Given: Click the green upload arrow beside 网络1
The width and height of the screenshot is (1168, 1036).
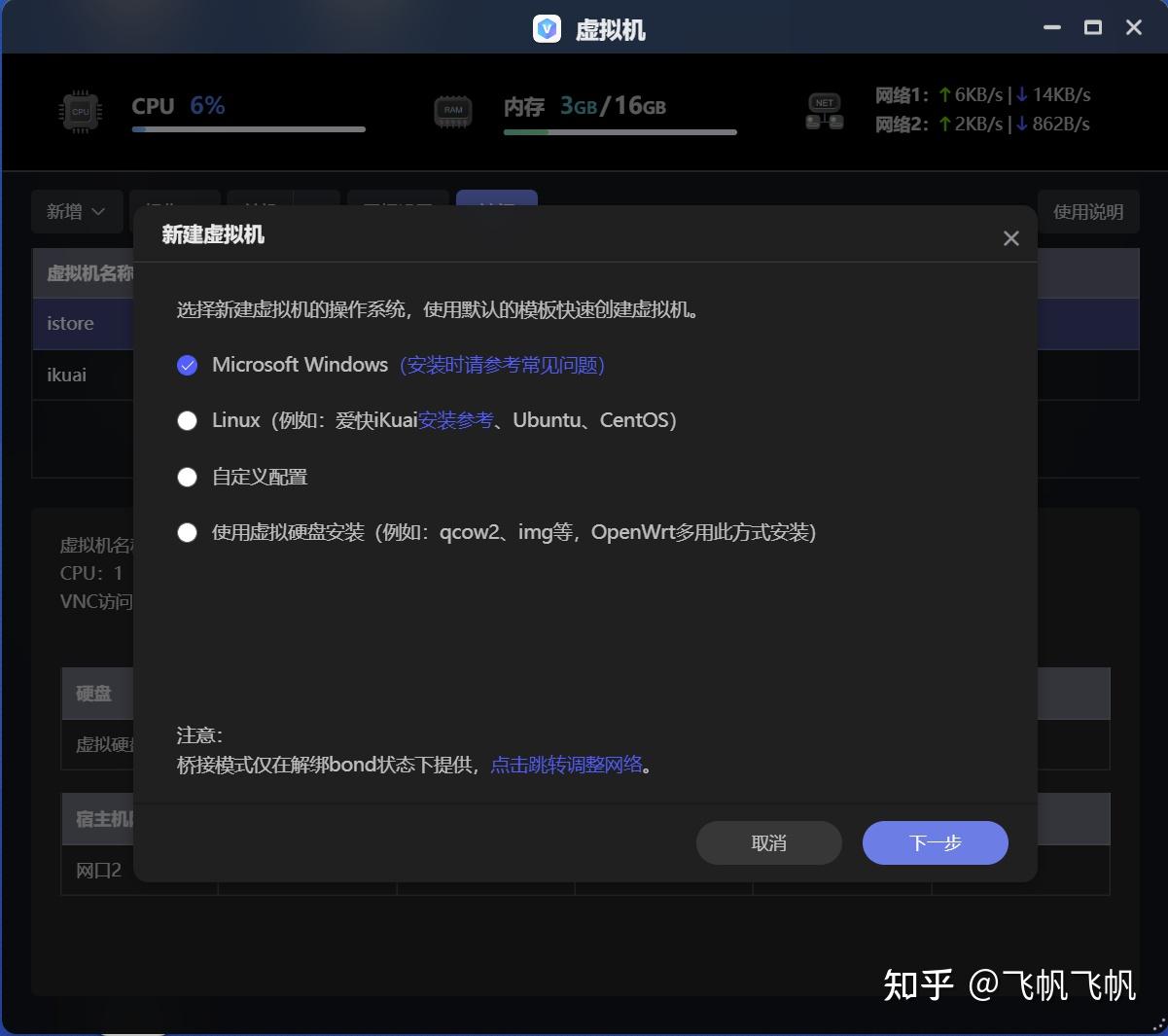Looking at the screenshot, I should [946, 94].
